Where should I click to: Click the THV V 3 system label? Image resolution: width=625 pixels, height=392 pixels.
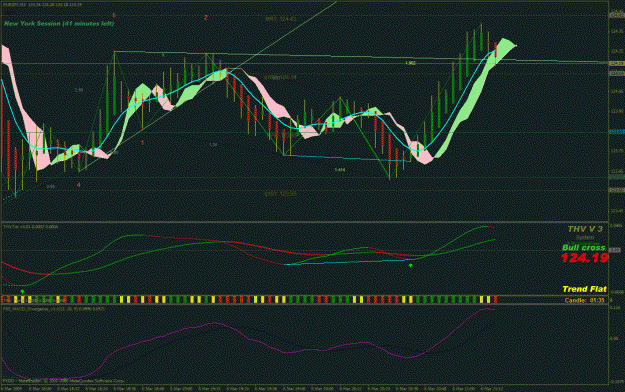click(585, 229)
